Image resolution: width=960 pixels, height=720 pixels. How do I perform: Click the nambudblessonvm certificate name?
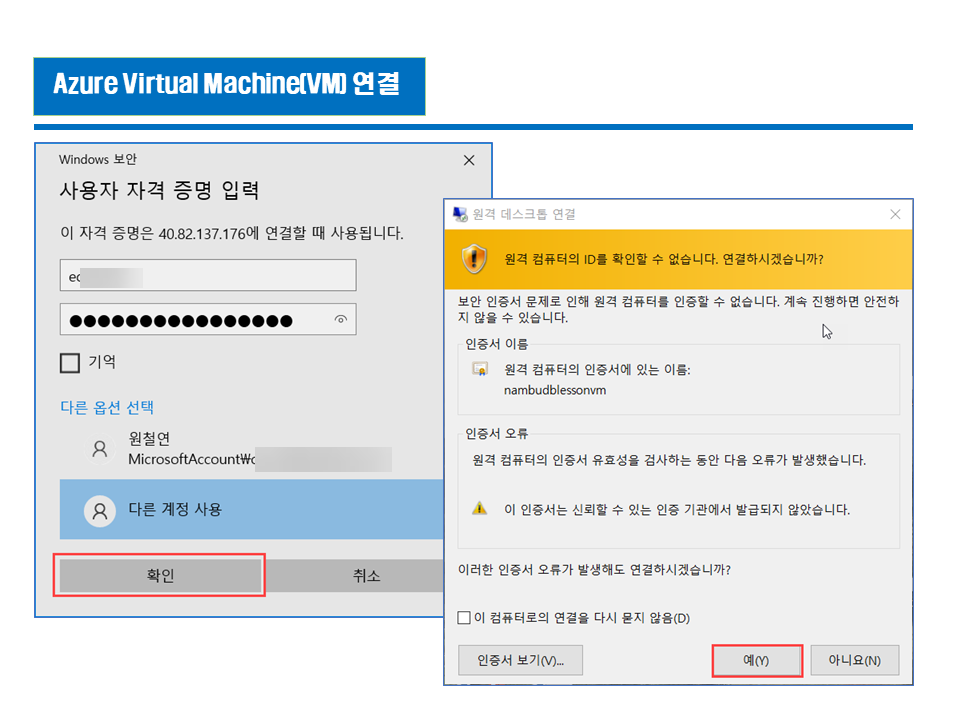(x=555, y=390)
